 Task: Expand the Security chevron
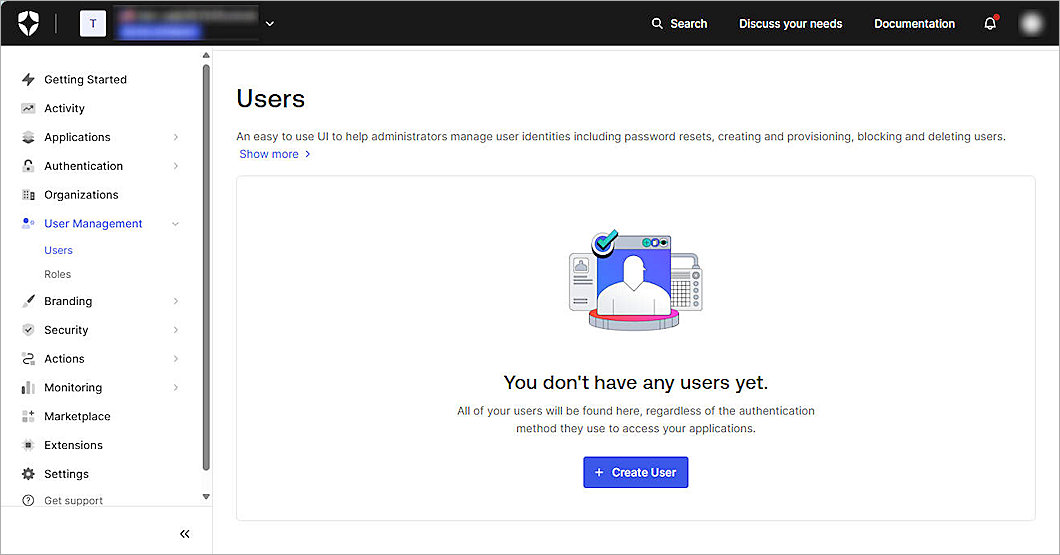(x=176, y=330)
